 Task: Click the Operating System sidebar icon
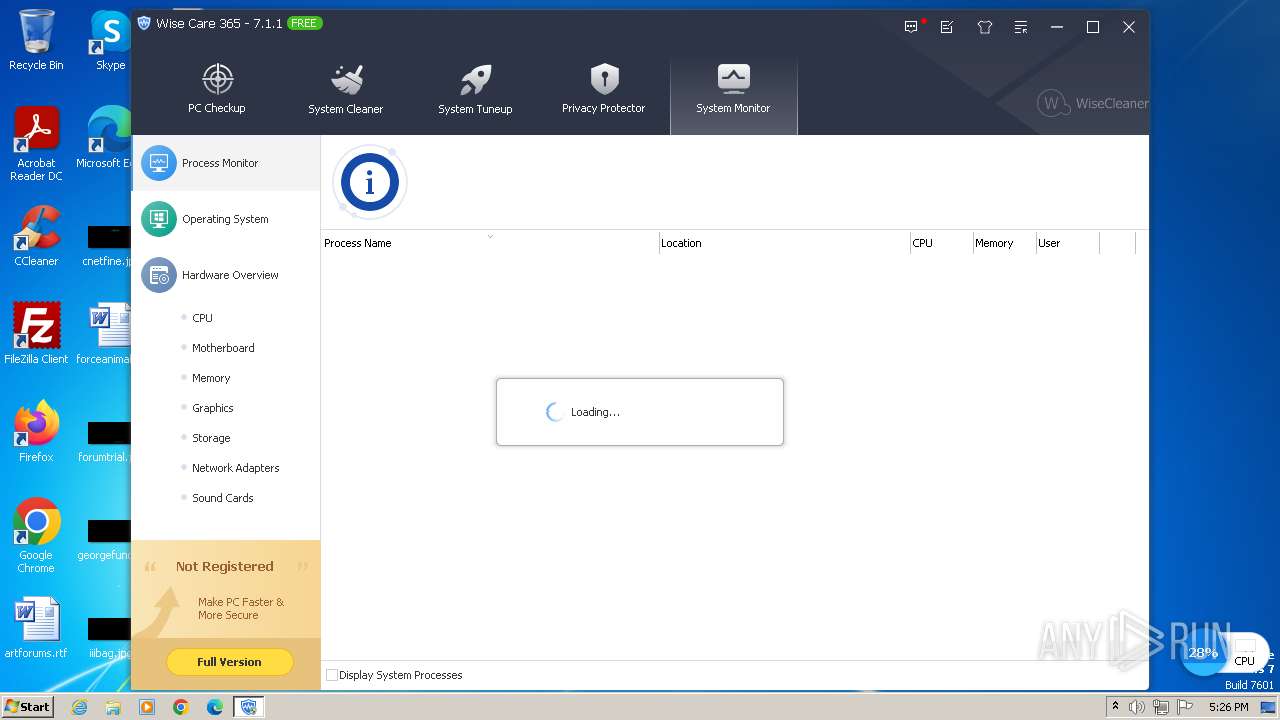(158, 219)
